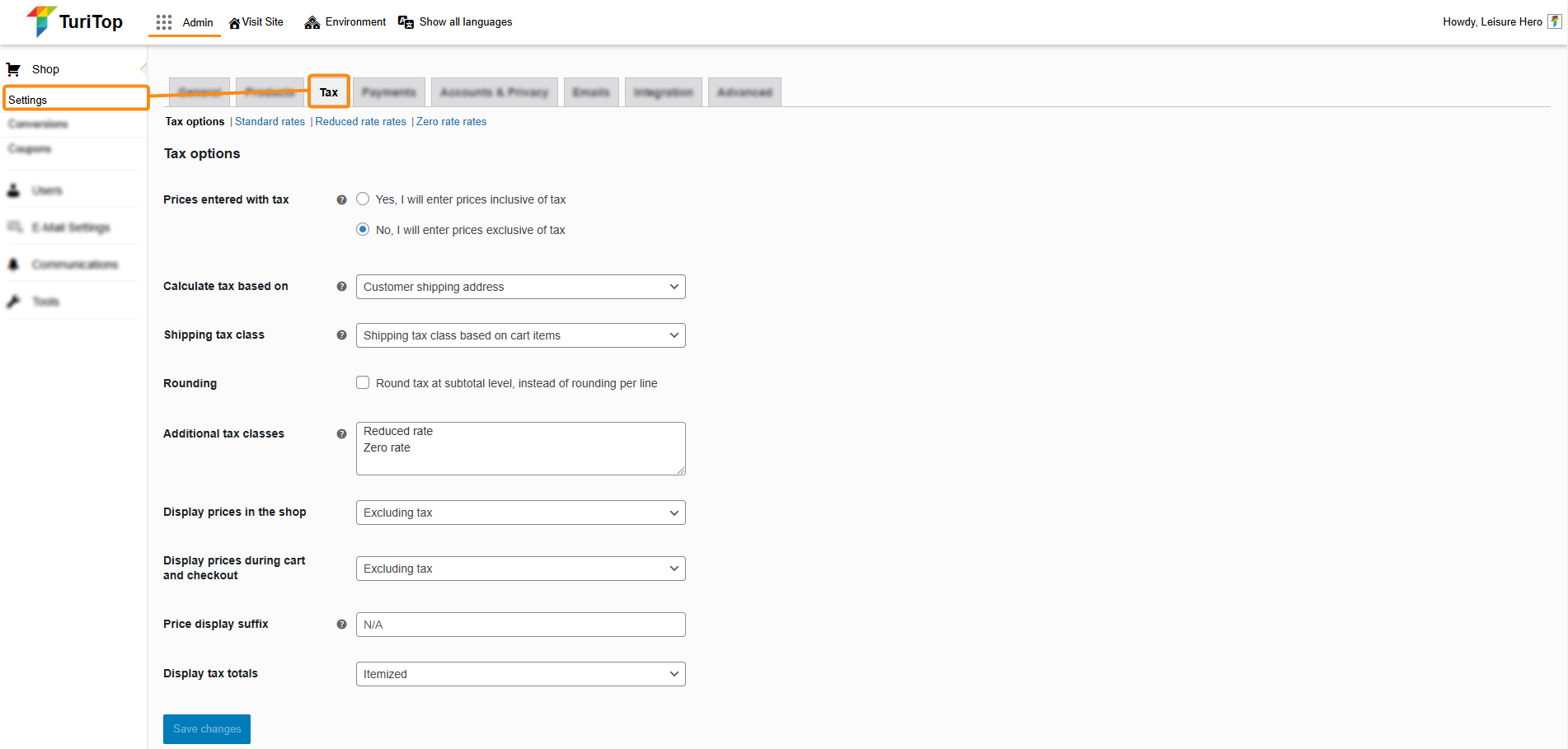1568x749 pixels.
Task: Click the Visit Site home icon
Action: (234, 23)
